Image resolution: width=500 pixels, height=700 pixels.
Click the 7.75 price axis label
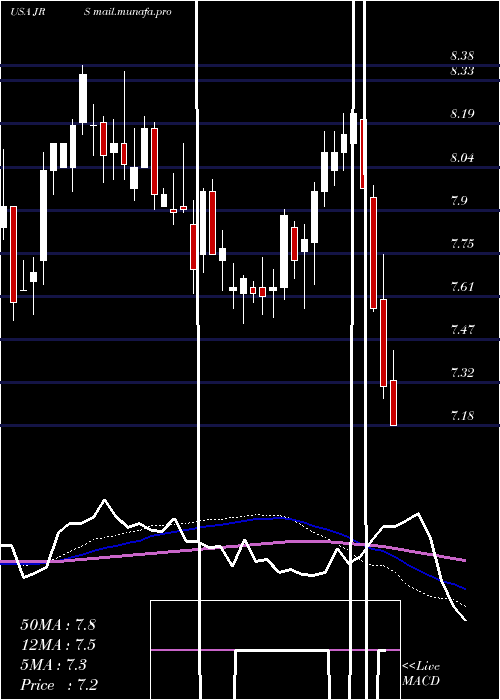point(462,244)
